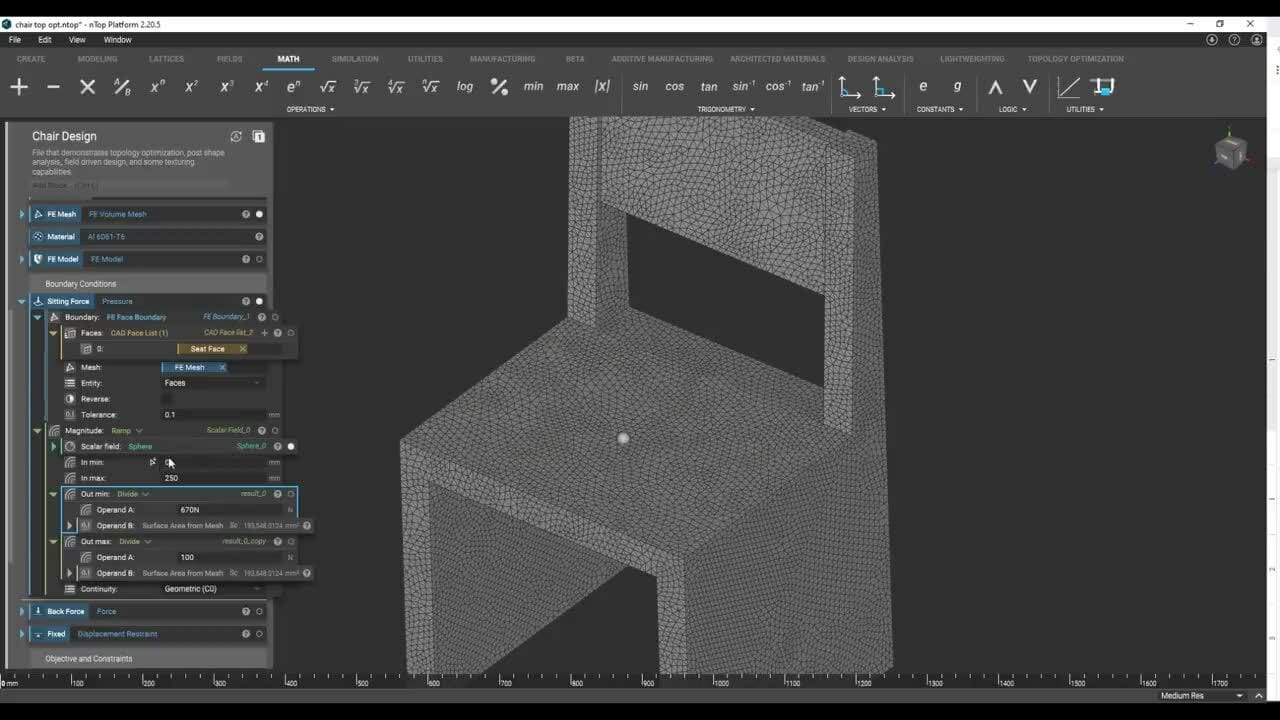Click the log function icon
Screen dimensions: 1280x720
(x=465, y=87)
